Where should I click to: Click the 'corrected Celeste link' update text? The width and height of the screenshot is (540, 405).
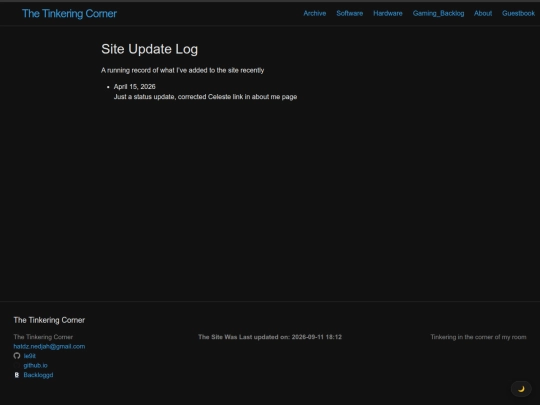205,97
